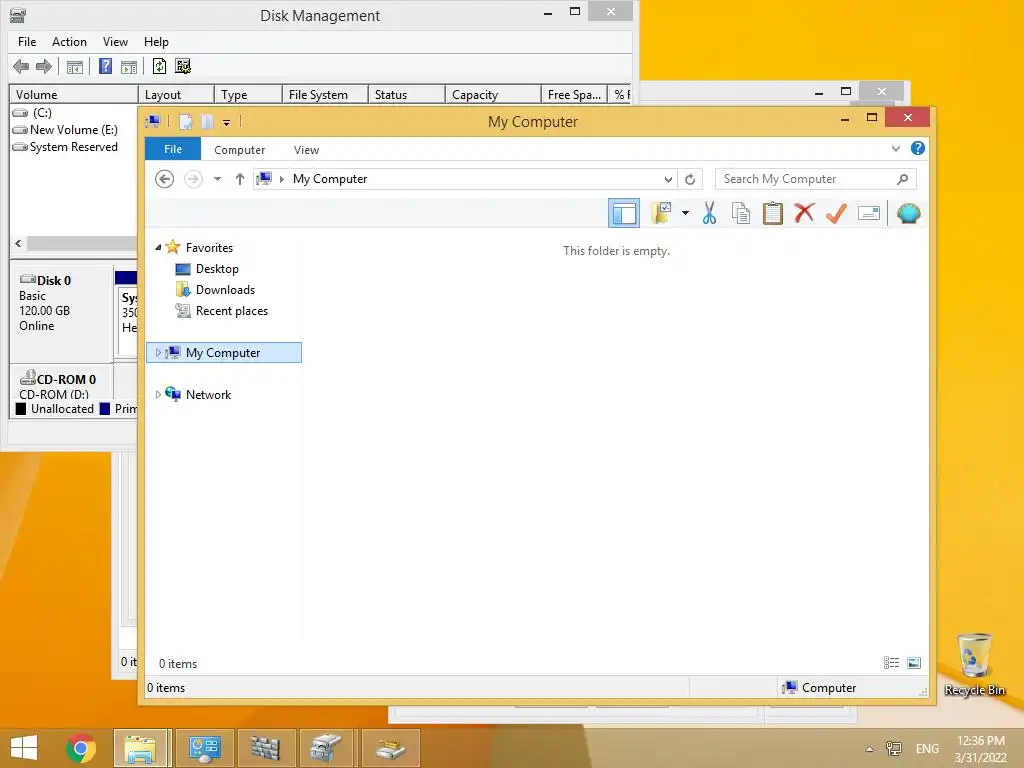Show/hide console tree in Disk Management toolbar
The width and height of the screenshot is (1024, 768).
[x=74, y=66]
